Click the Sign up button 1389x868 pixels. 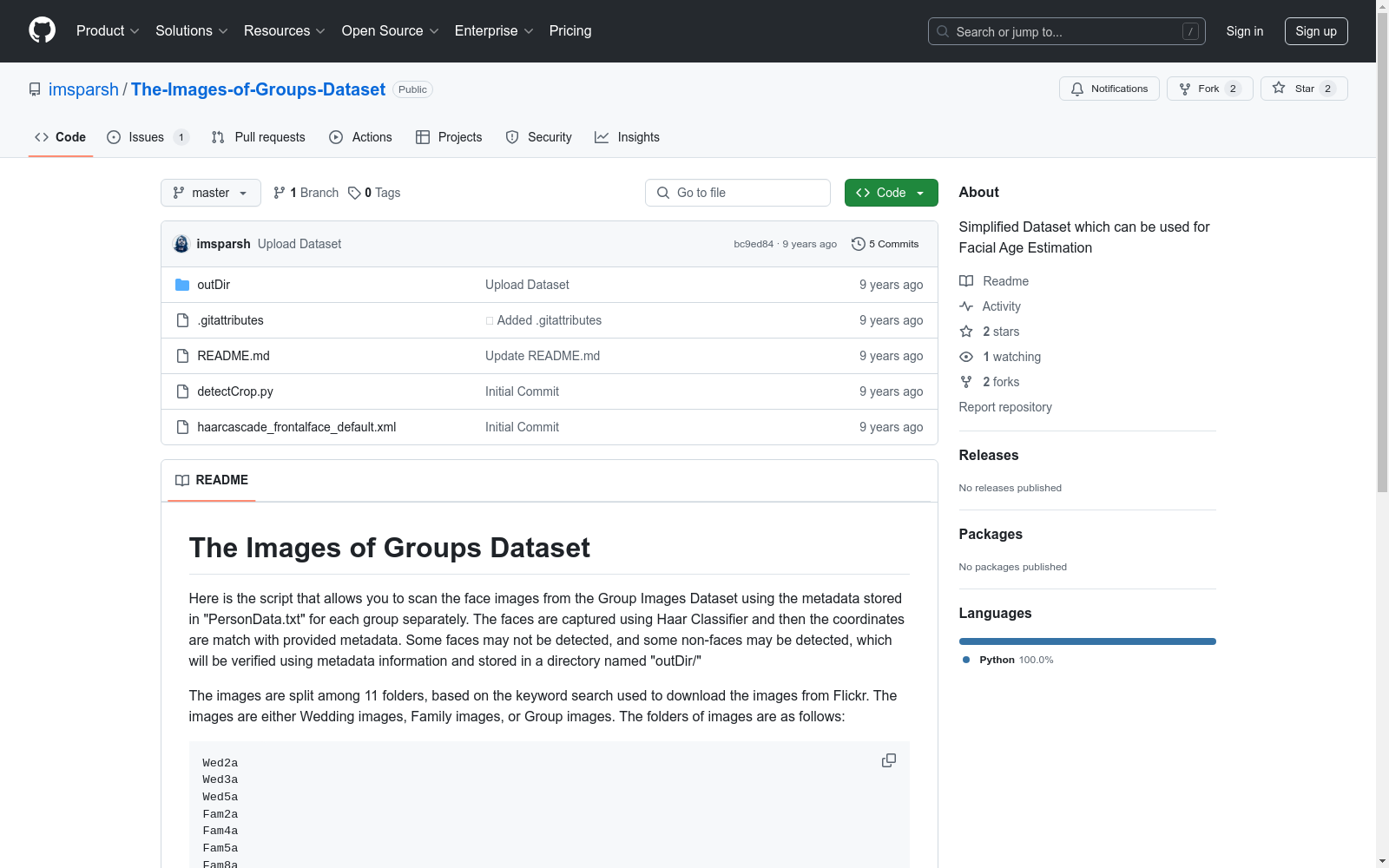point(1316,31)
